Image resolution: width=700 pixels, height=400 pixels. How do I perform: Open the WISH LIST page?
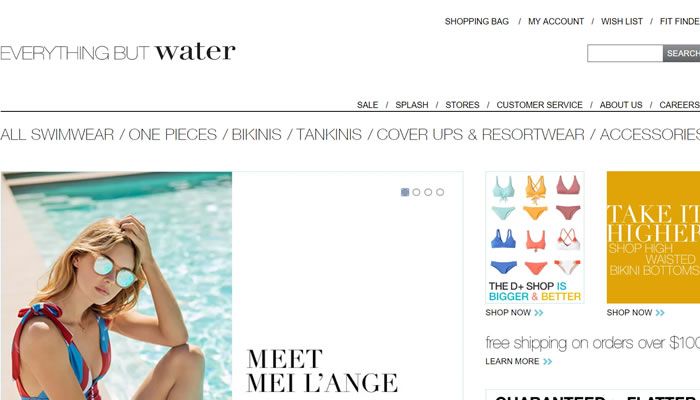(622, 21)
